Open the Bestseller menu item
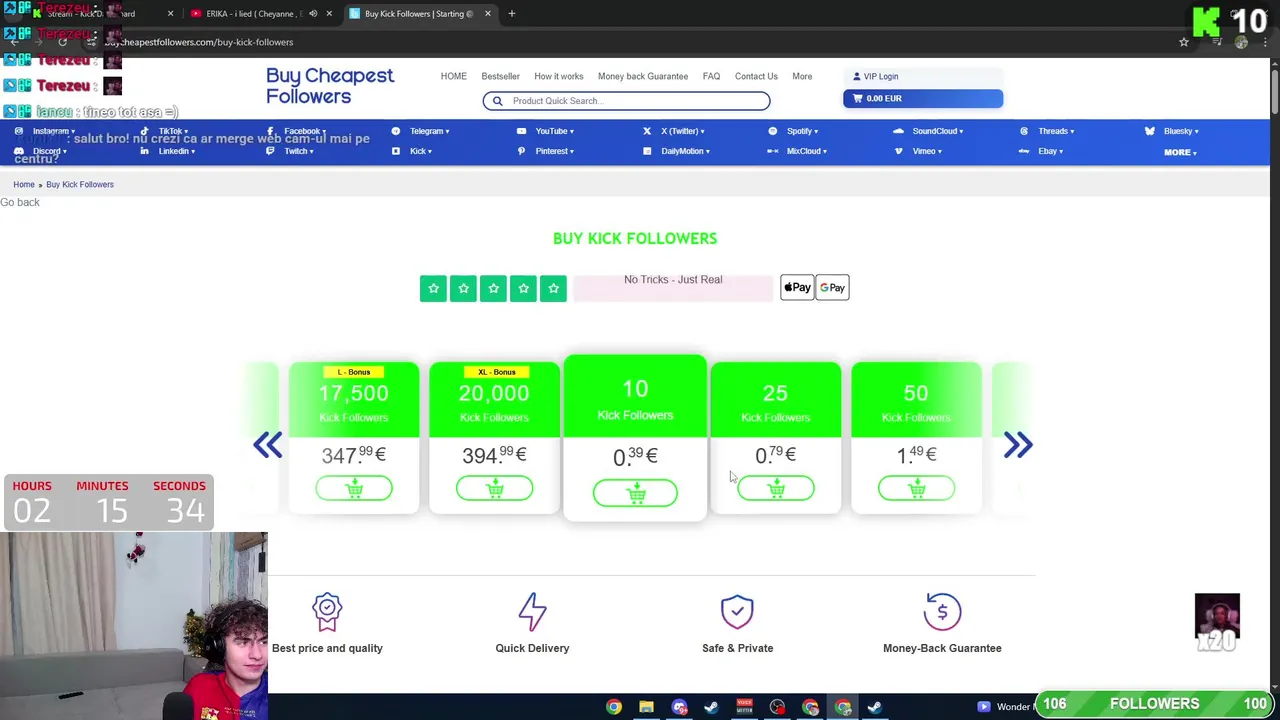 point(500,76)
